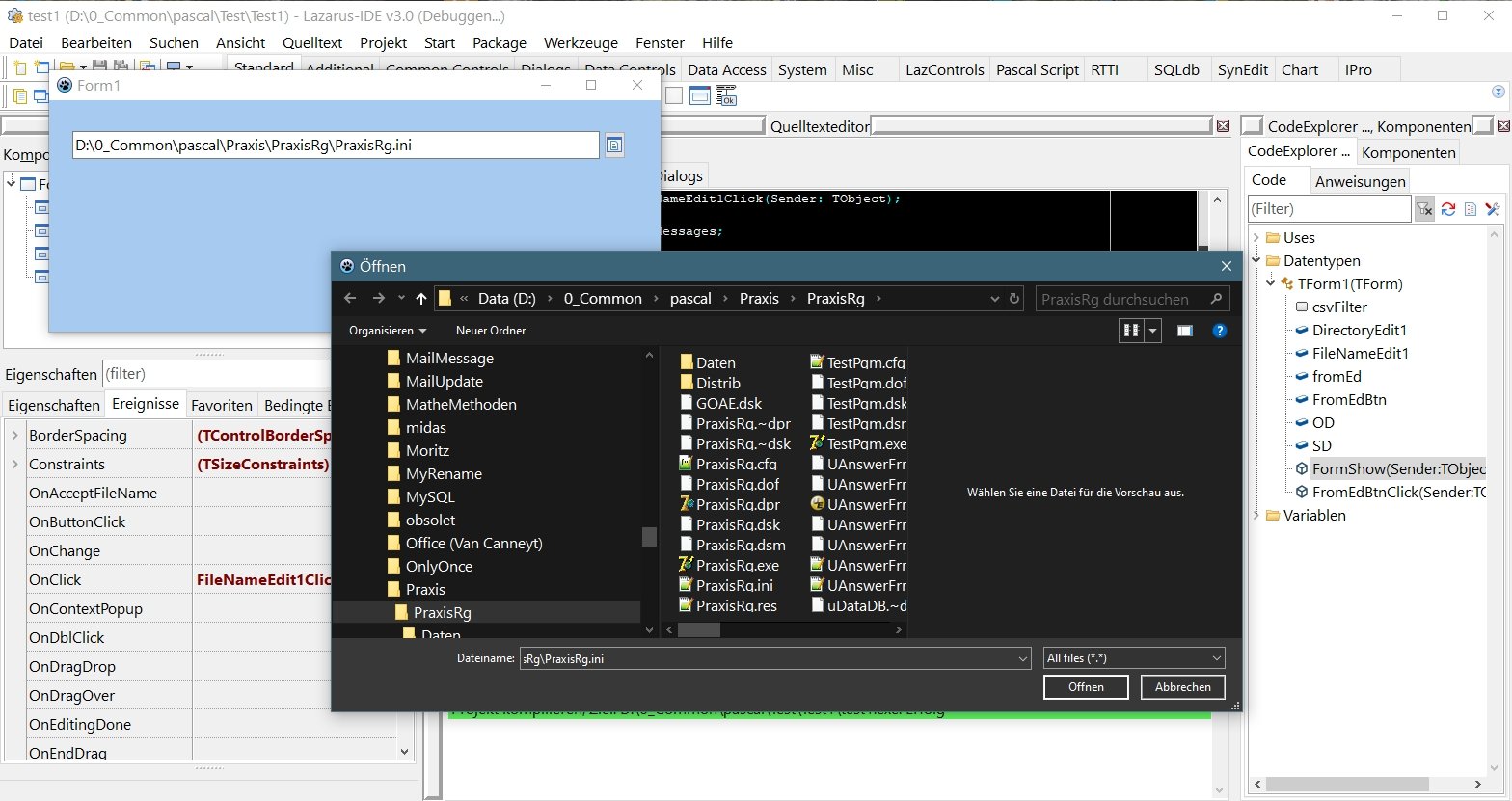The width and height of the screenshot is (1512, 801).
Task: Click Neuer Ordner button
Action: 491,331
